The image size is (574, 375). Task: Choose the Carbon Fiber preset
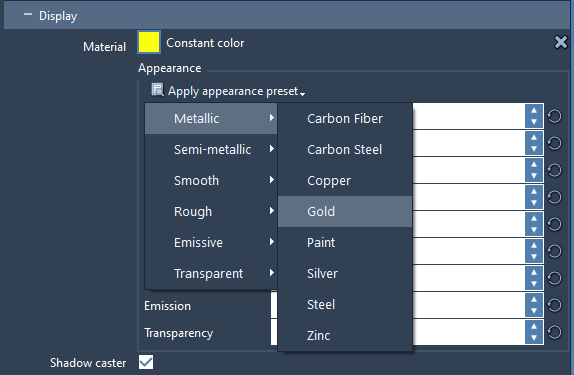[345, 118]
